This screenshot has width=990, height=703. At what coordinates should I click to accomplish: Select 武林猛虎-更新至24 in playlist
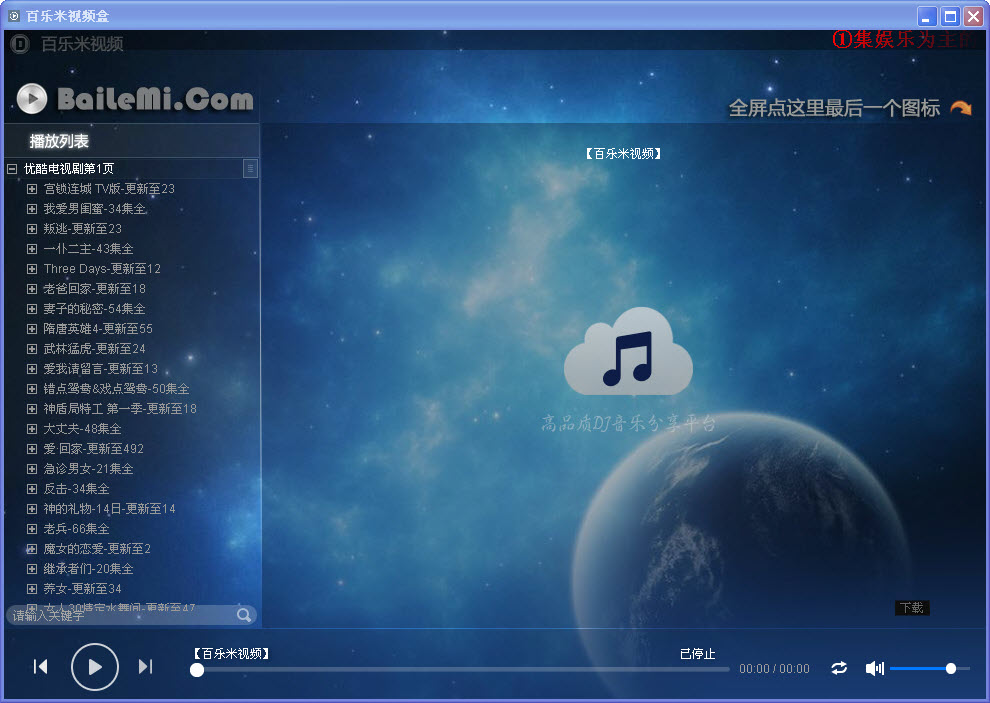pos(94,349)
